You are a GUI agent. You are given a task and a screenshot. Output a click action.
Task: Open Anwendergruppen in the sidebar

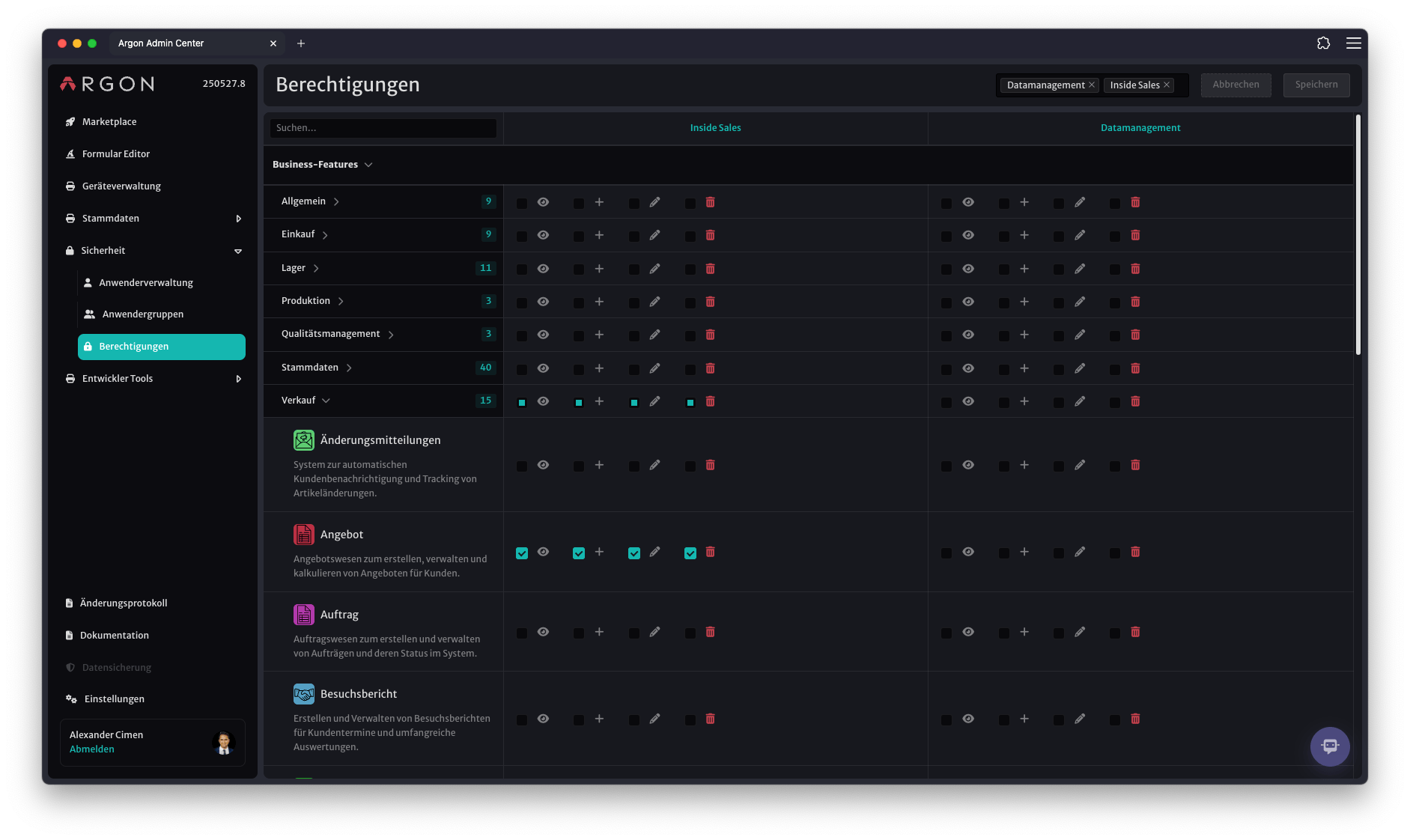[x=142, y=314]
